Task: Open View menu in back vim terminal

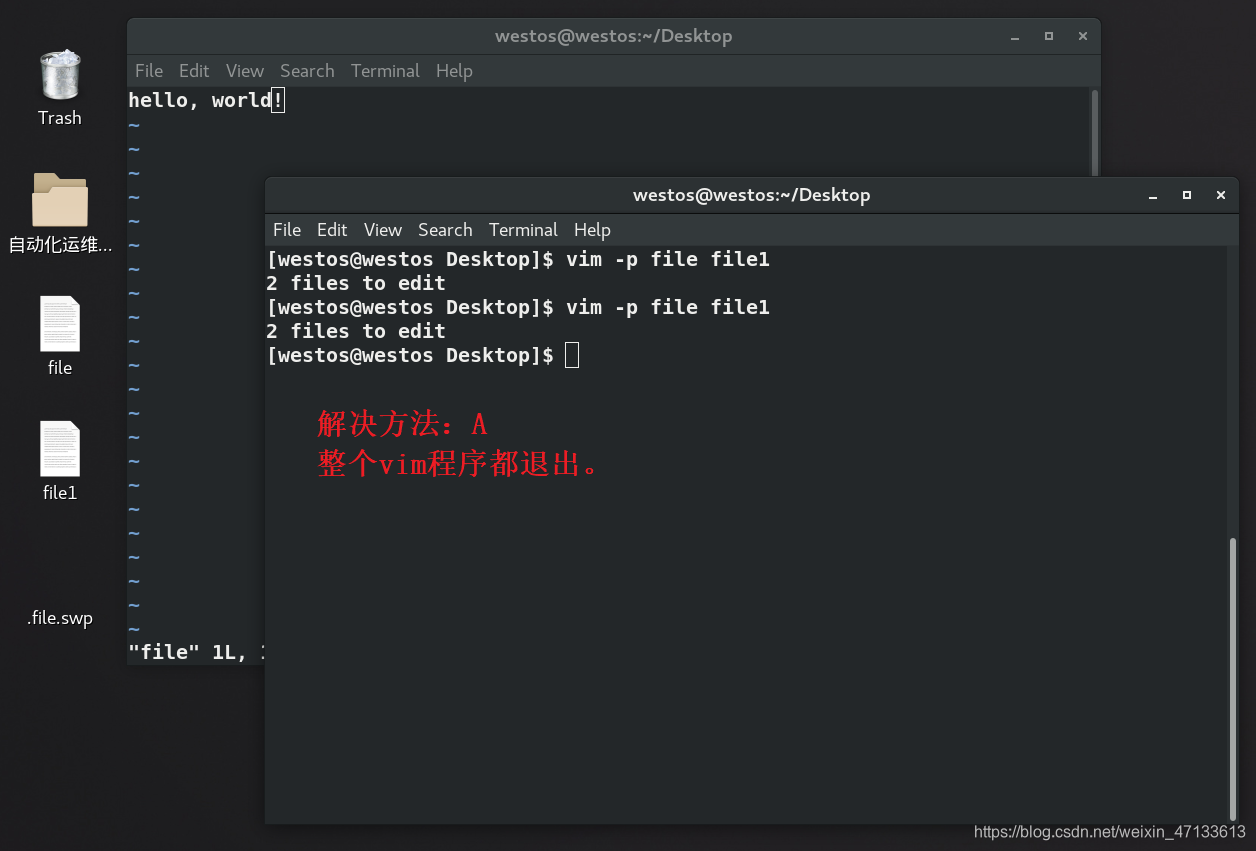Action: (245, 71)
